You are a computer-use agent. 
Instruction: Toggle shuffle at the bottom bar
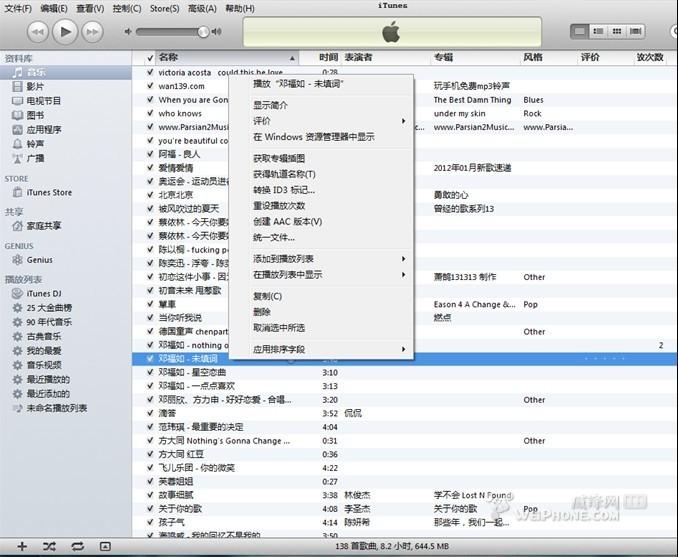[49, 547]
